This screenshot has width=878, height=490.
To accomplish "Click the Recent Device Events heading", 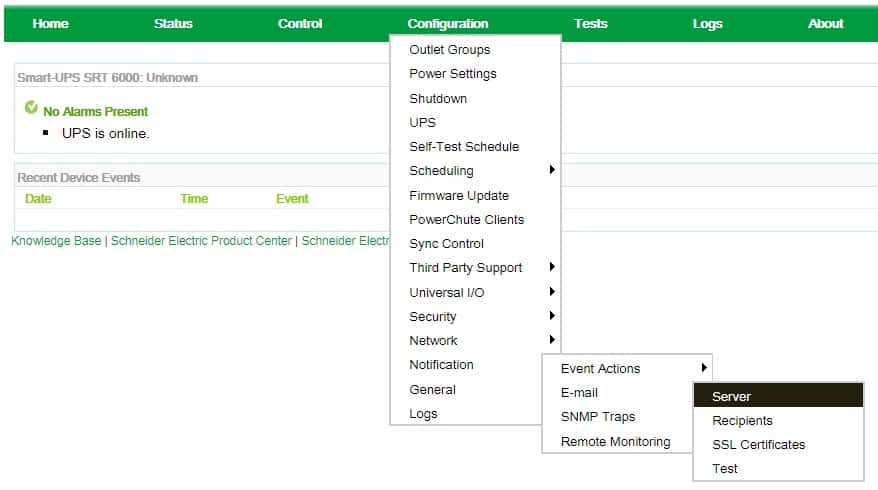I will [78, 178].
